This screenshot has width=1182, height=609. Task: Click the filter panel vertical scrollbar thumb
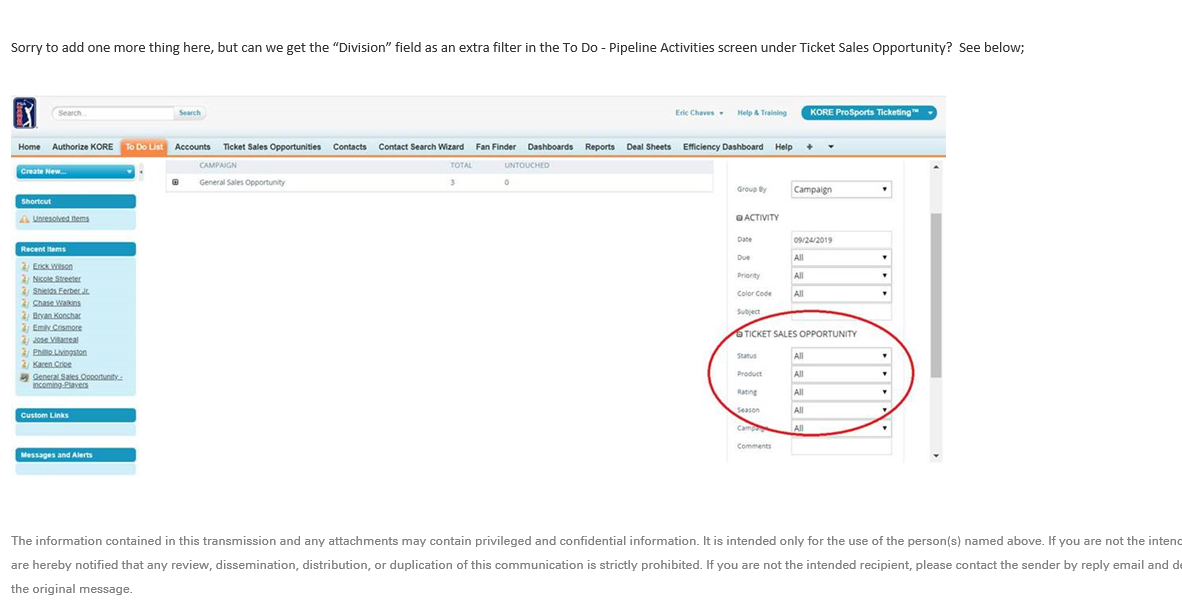coord(935,295)
